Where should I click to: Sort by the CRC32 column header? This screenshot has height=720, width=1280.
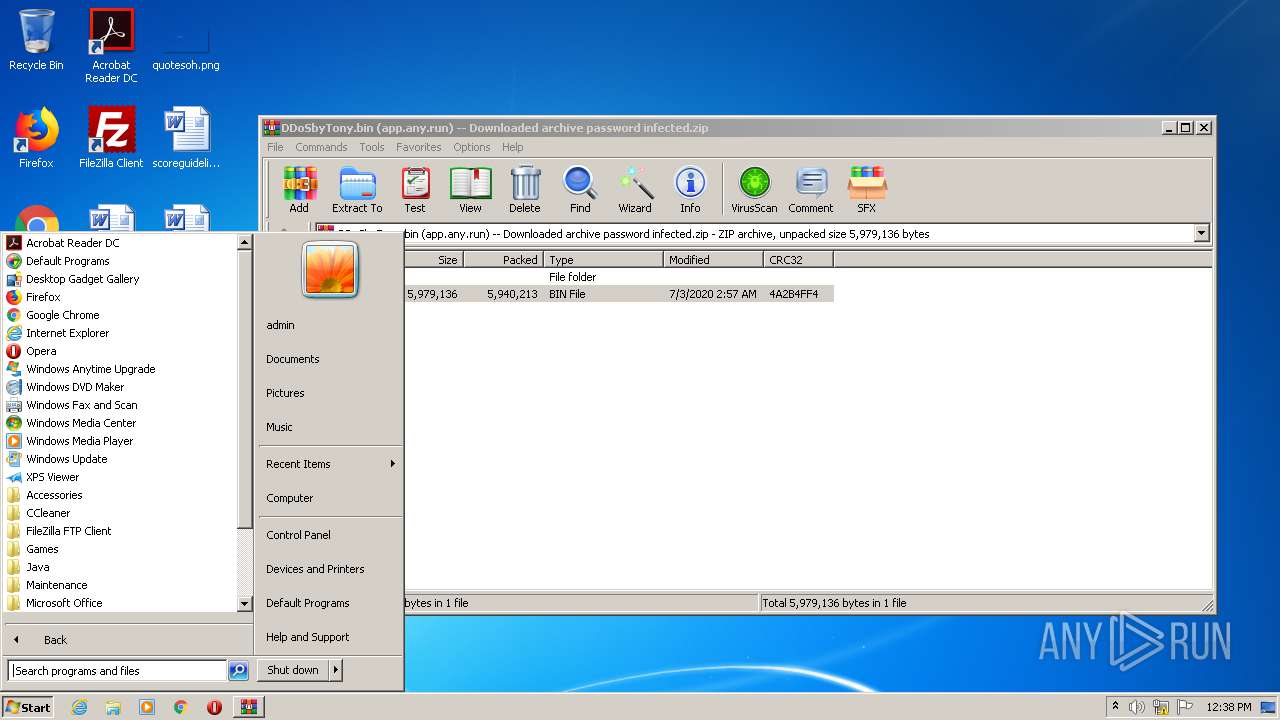tap(798, 259)
